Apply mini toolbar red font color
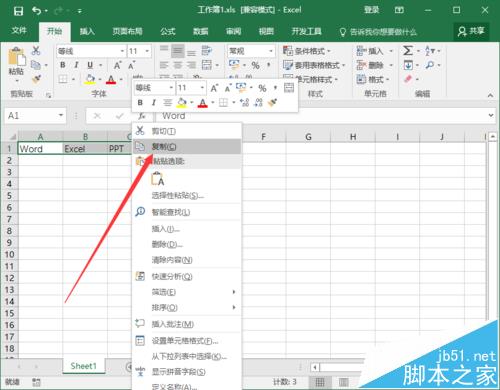 202,103
